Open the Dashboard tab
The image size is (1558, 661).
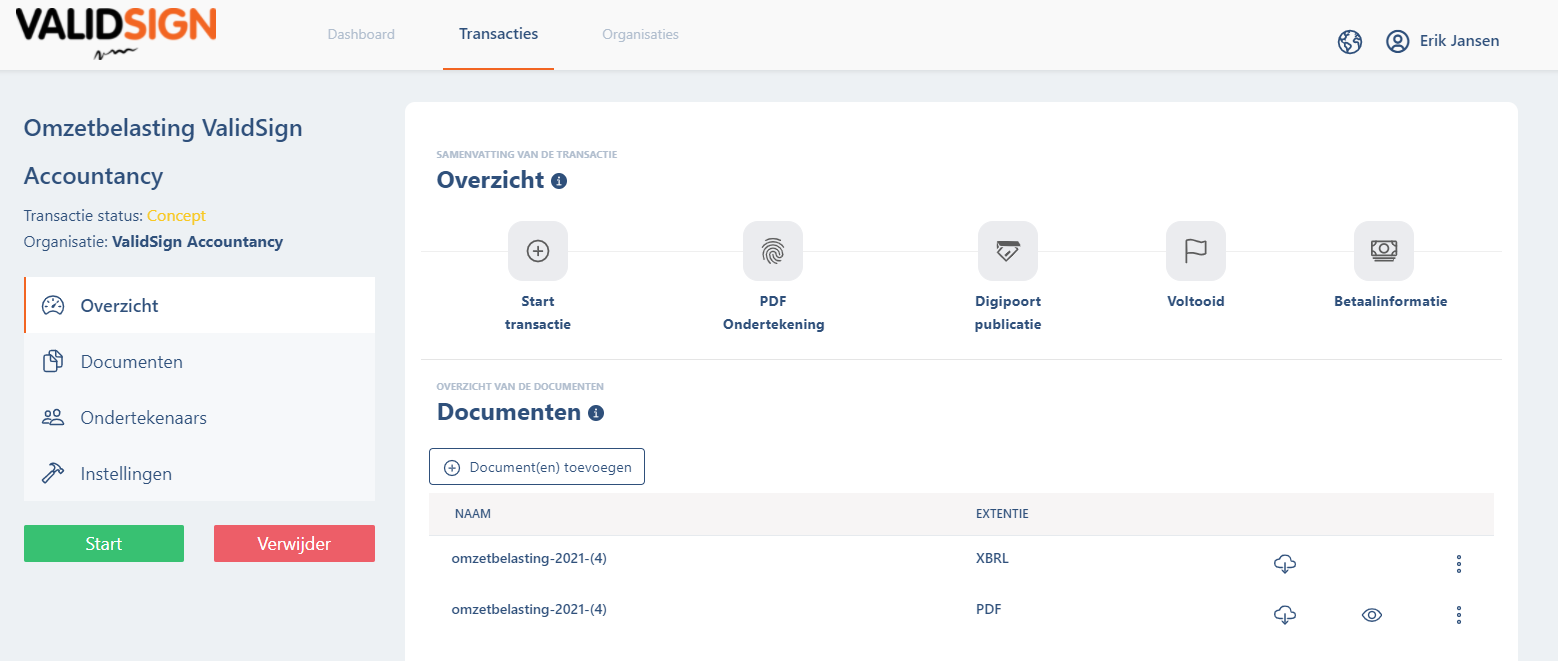pyautogui.click(x=361, y=34)
